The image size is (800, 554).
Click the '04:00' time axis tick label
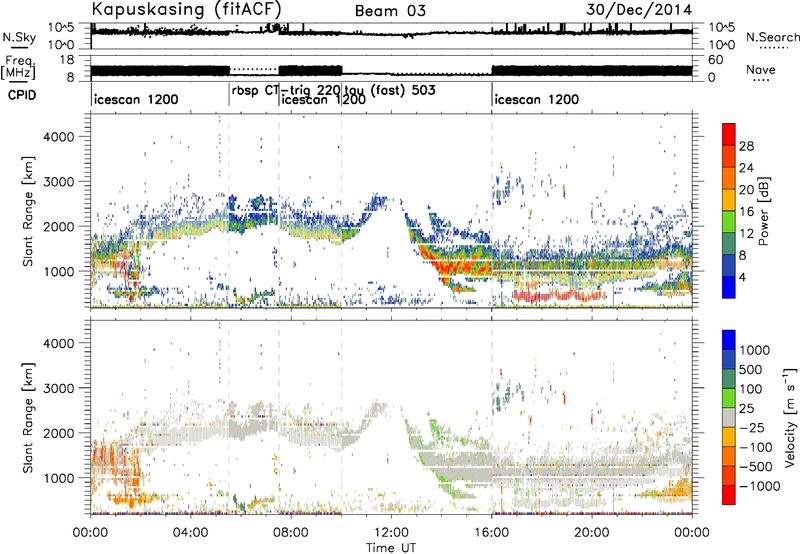click(x=191, y=532)
